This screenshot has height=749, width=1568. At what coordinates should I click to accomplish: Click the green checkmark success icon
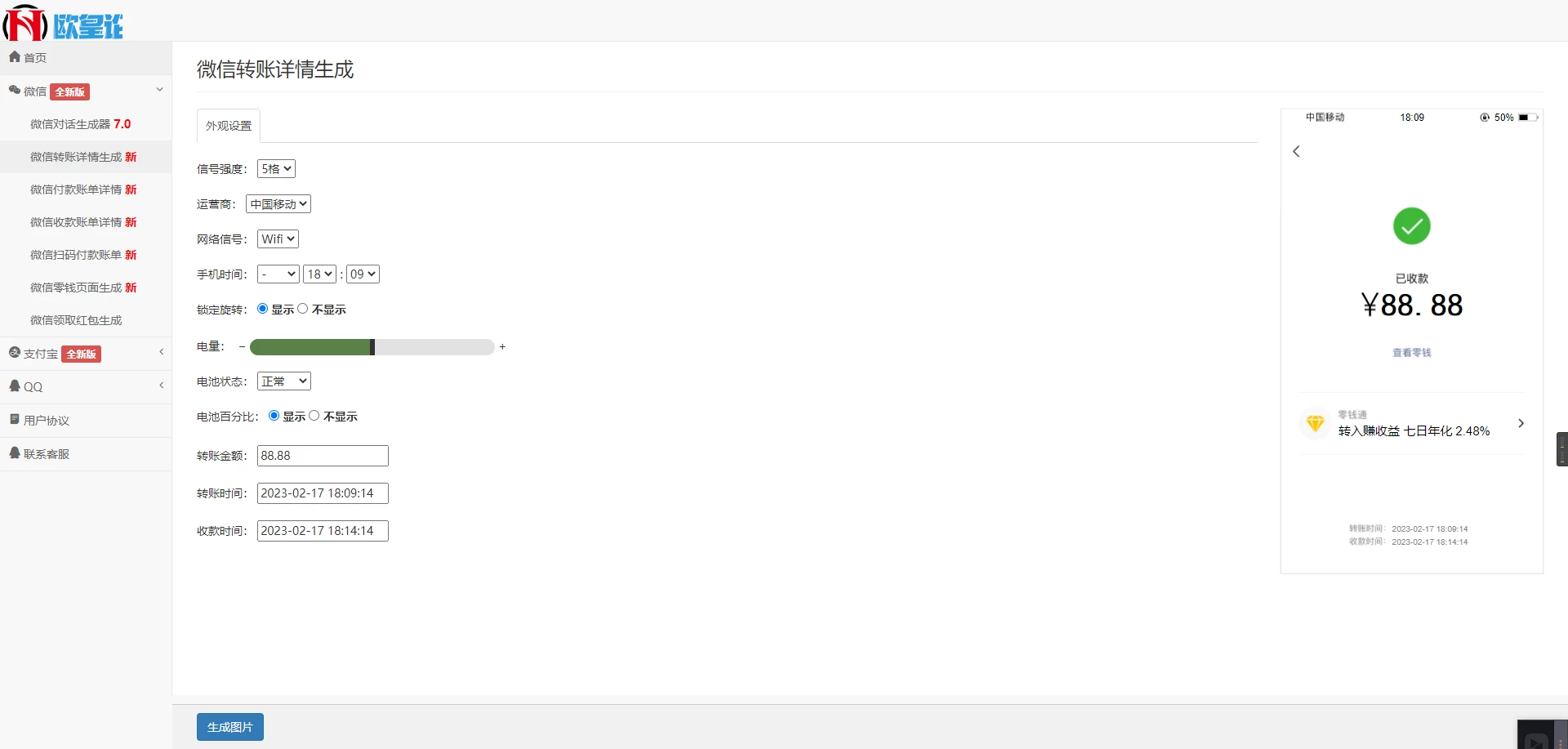click(x=1411, y=226)
